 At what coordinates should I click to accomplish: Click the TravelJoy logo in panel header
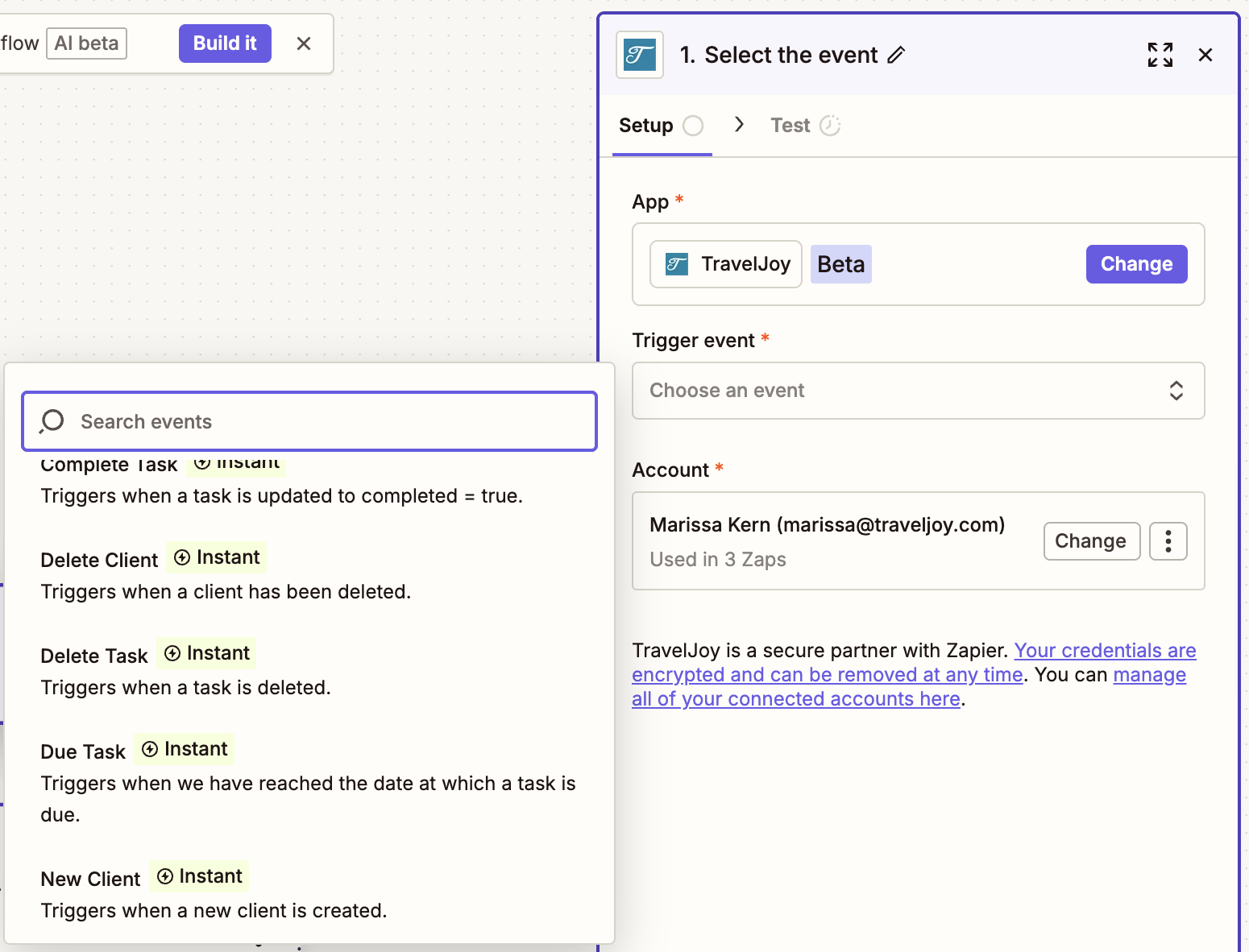pos(640,56)
